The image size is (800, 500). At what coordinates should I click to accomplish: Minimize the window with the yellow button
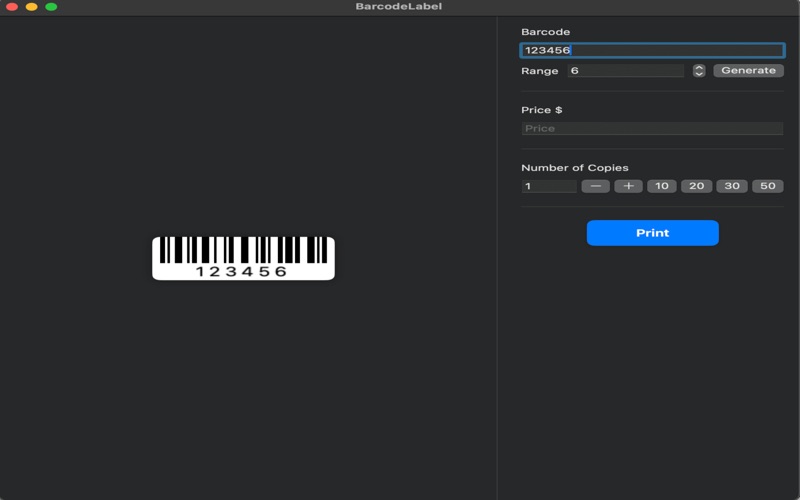pos(32,7)
